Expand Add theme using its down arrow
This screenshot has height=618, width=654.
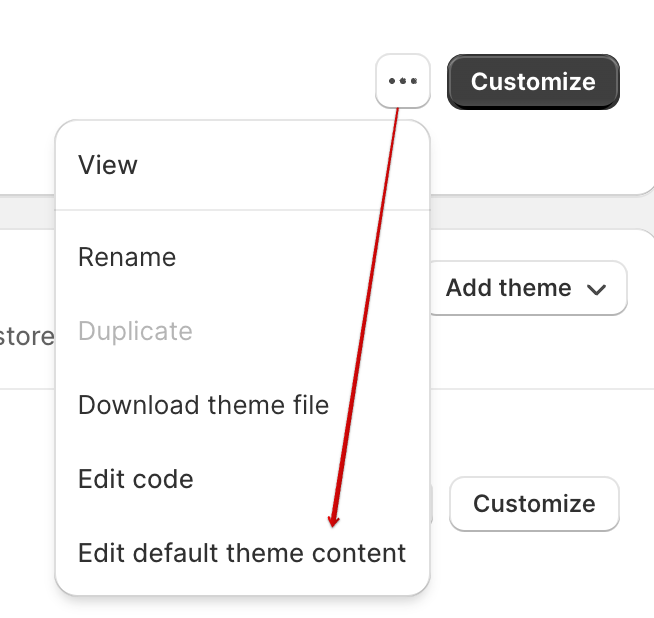pyautogui.click(x=597, y=289)
